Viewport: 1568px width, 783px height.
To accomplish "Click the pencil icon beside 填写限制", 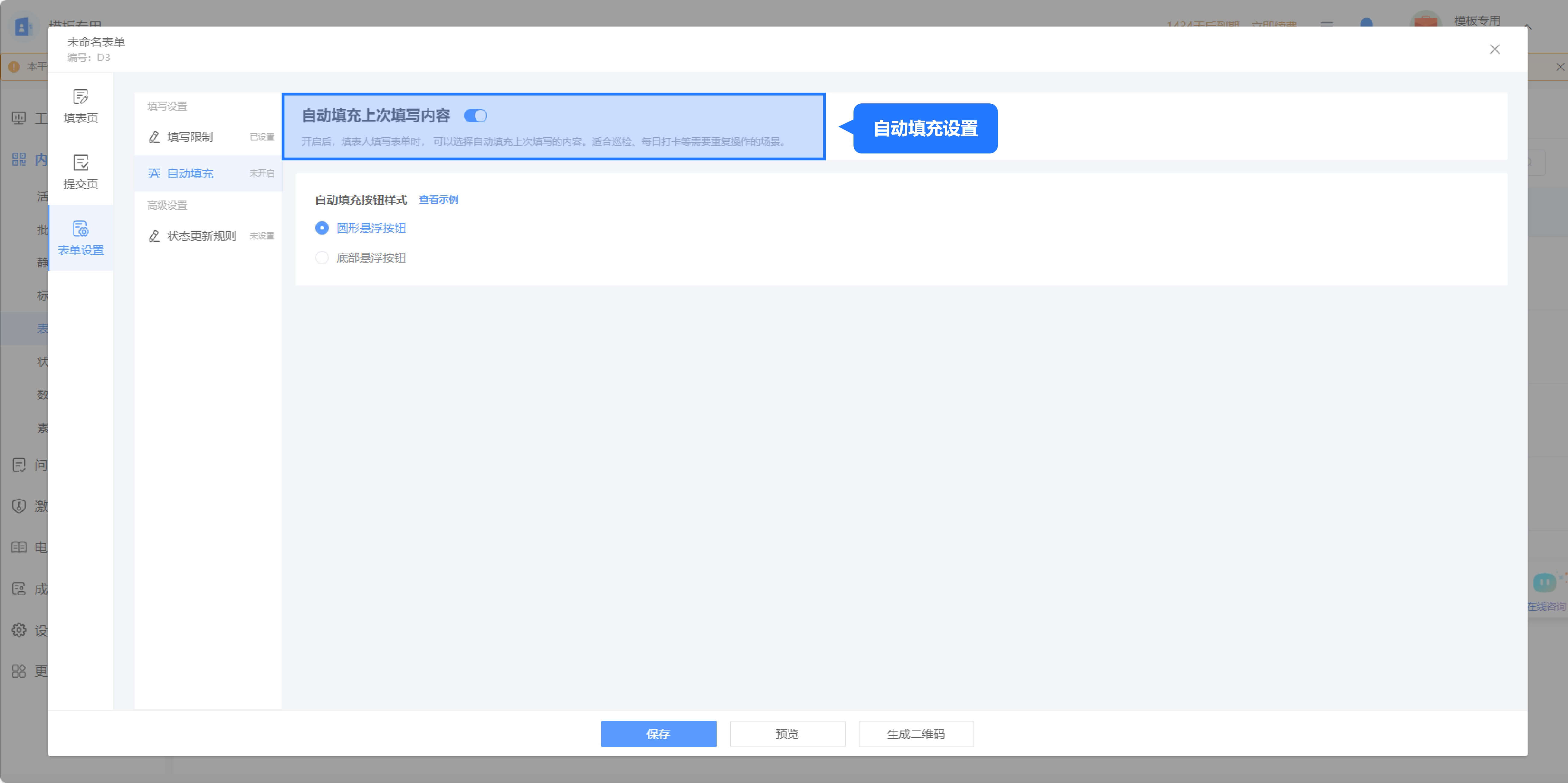I will [x=155, y=137].
